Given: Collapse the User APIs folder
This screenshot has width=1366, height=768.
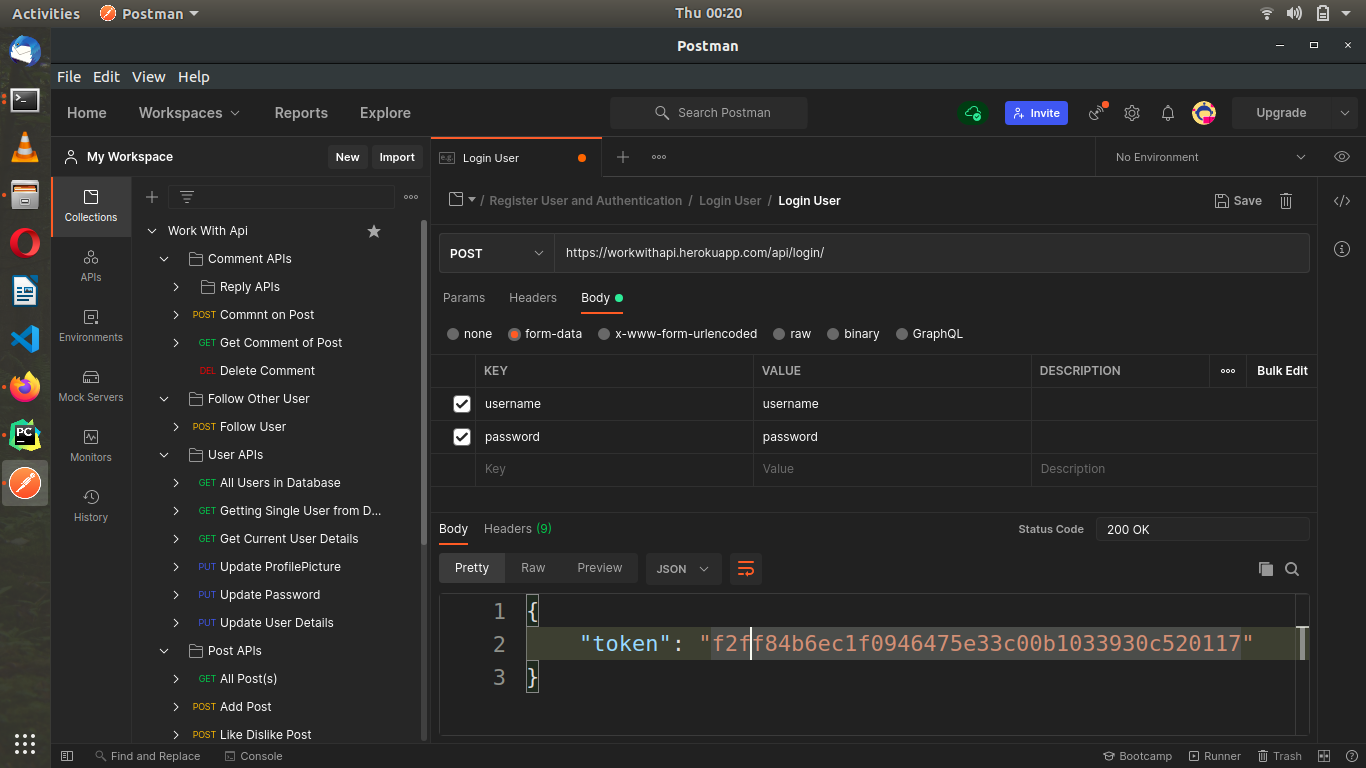Looking at the screenshot, I should pyautogui.click(x=164, y=455).
